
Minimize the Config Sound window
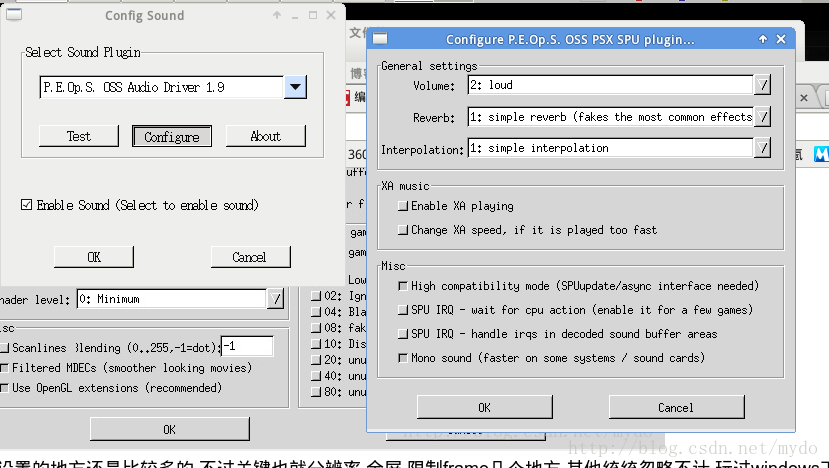295,15
